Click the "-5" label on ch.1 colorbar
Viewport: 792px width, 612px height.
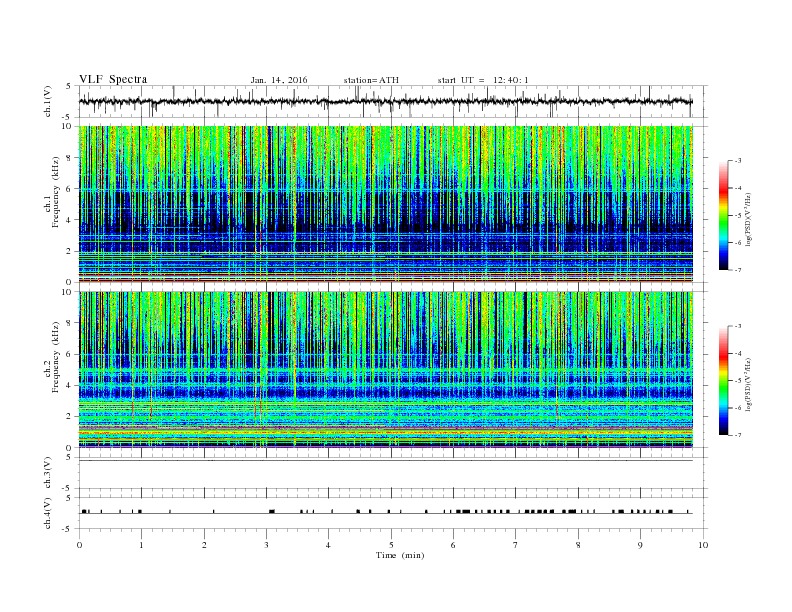pyautogui.click(x=737, y=216)
